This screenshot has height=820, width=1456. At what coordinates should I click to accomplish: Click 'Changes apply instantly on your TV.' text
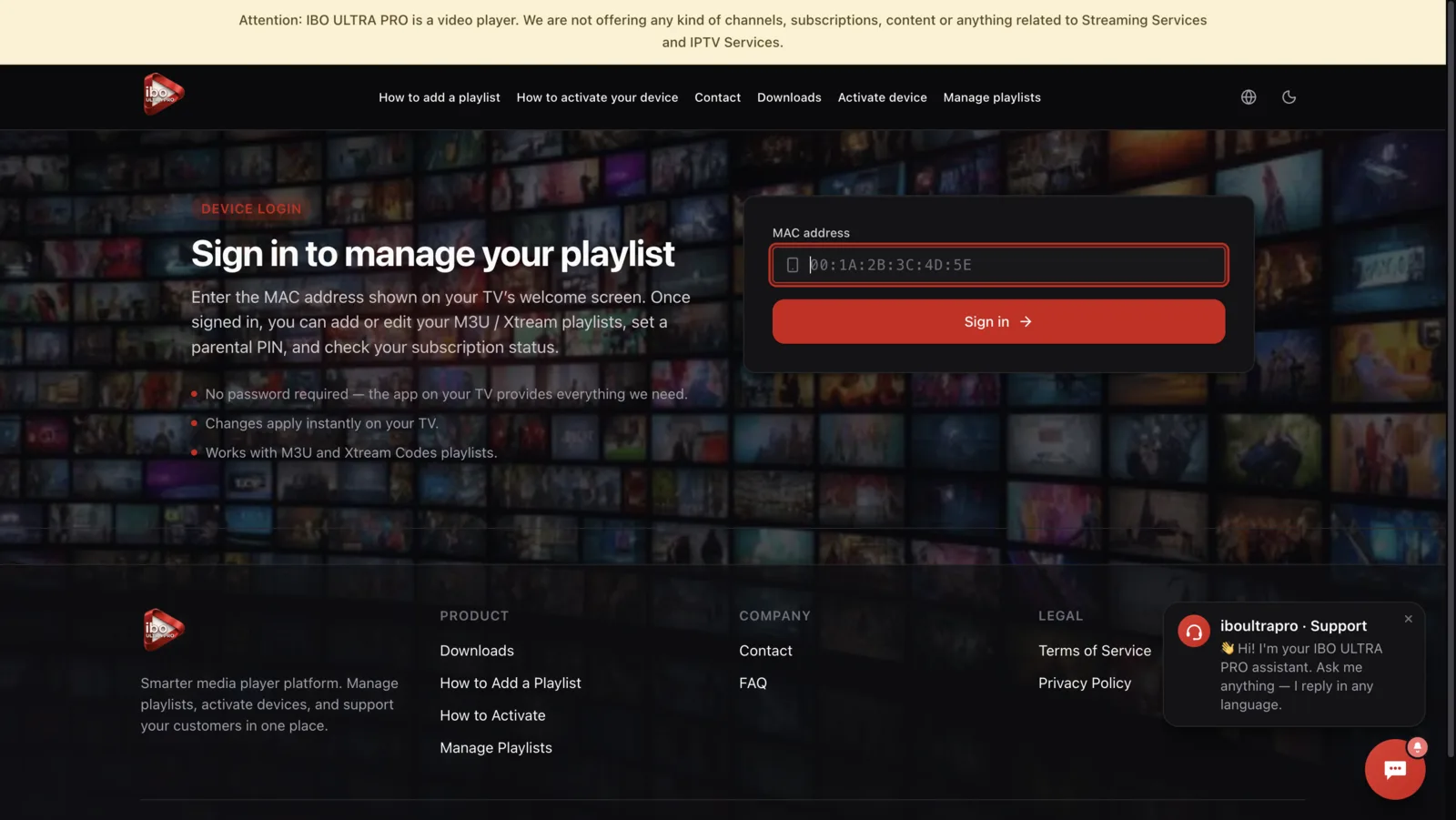(x=321, y=423)
